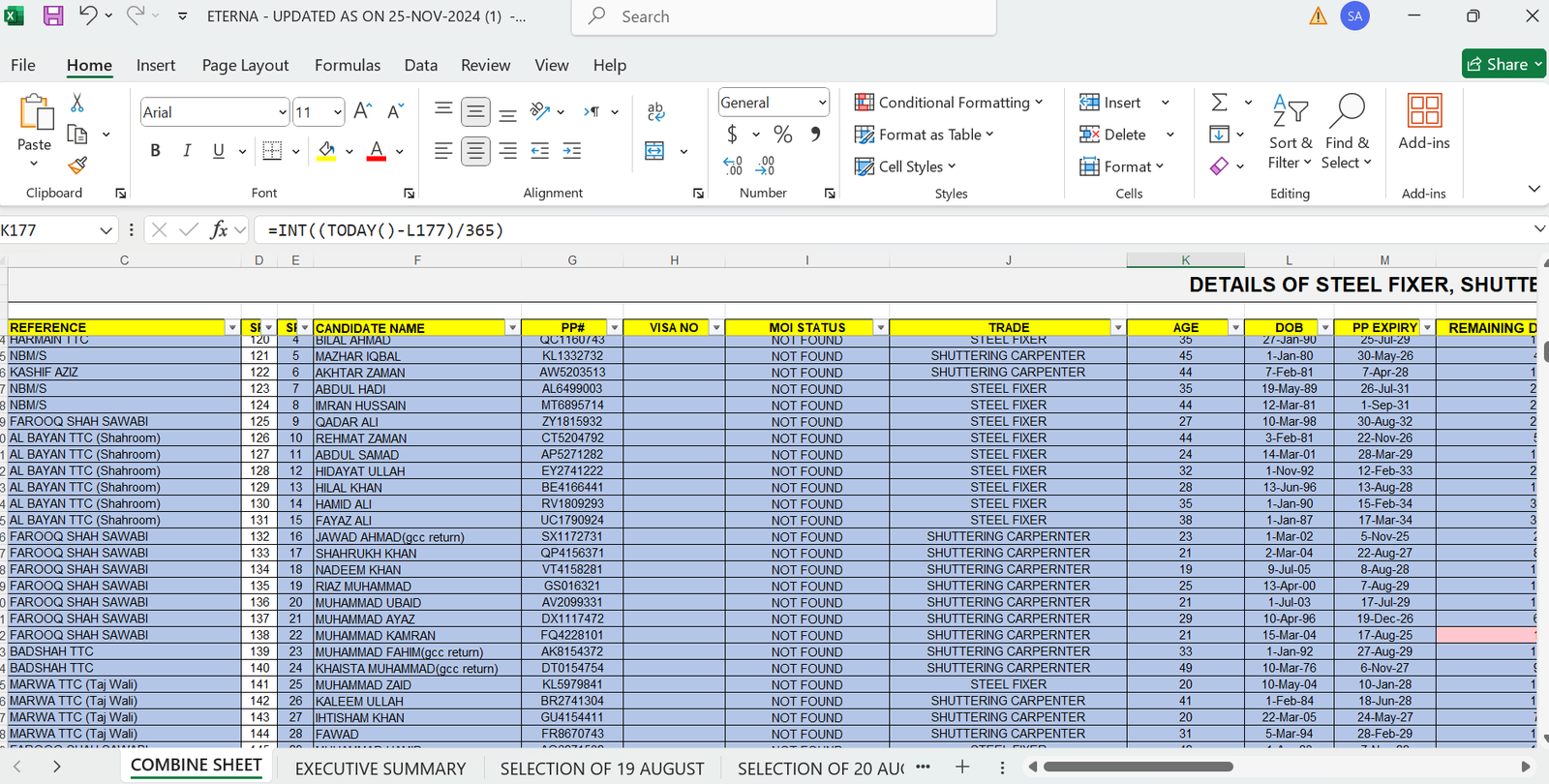
Task: Click the Format cells button
Action: pyautogui.click(x=1121, y=166)
